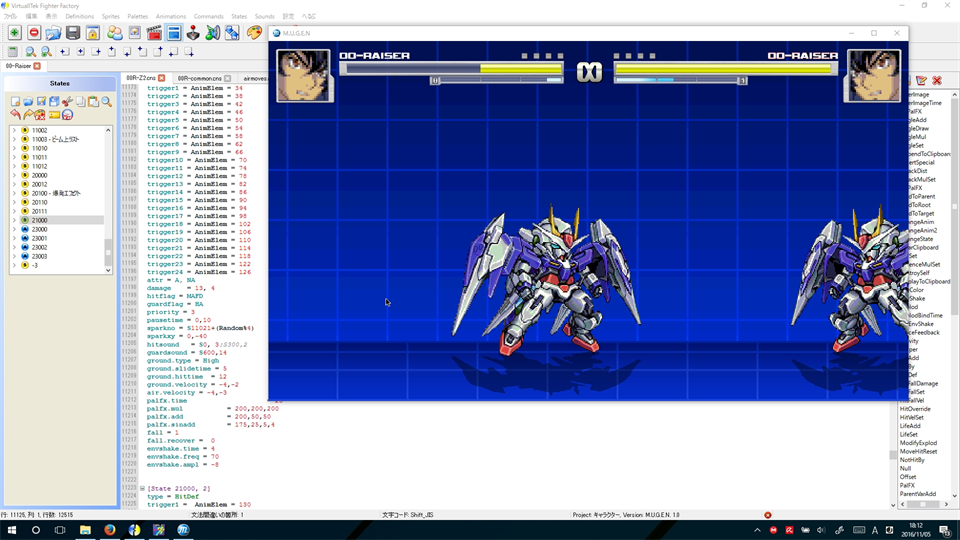Click the scissors cut icon in States panel
Image resolution: width=960 pixels, height=540 pixels.
67,102
